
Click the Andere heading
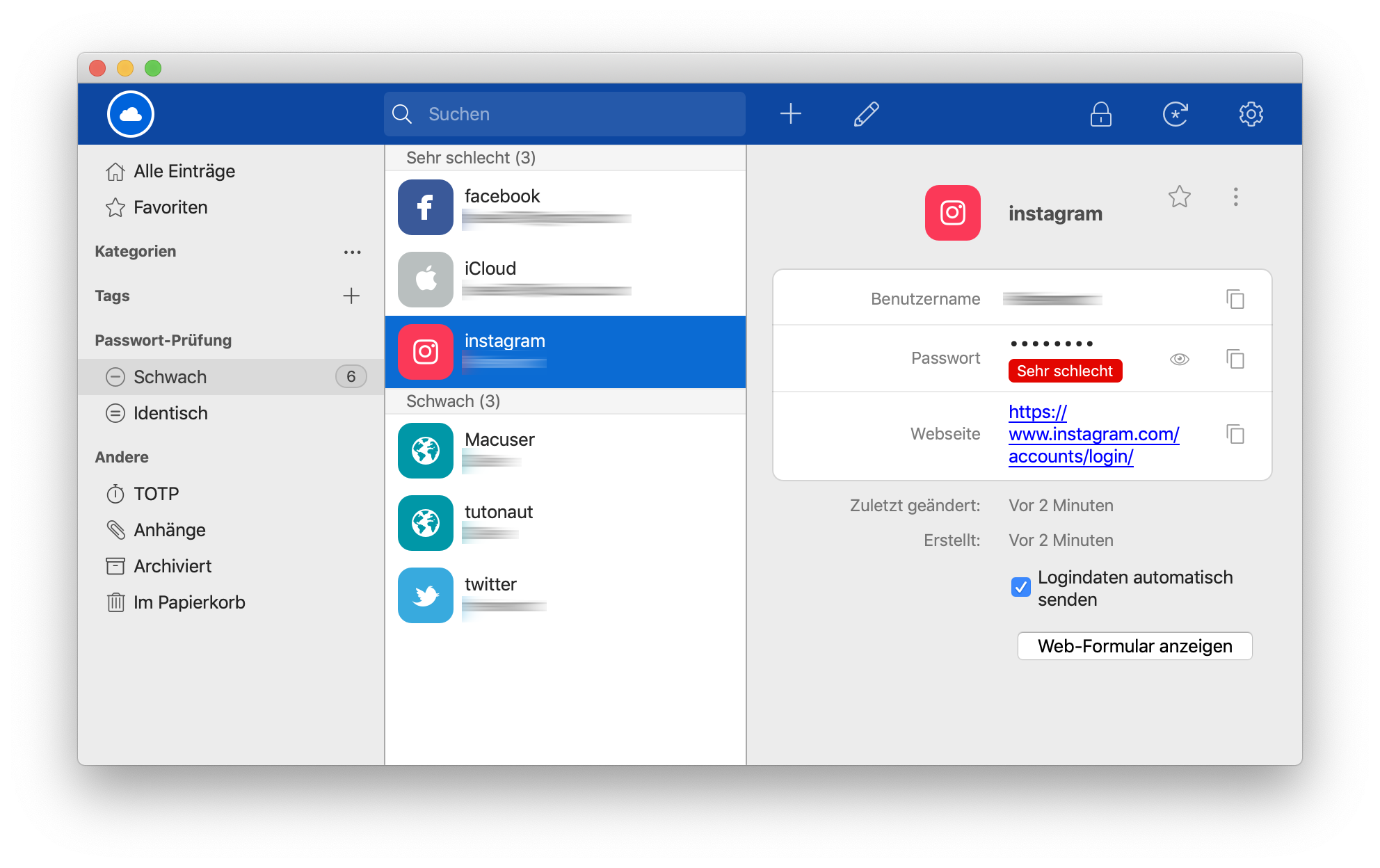coord(122,458)
